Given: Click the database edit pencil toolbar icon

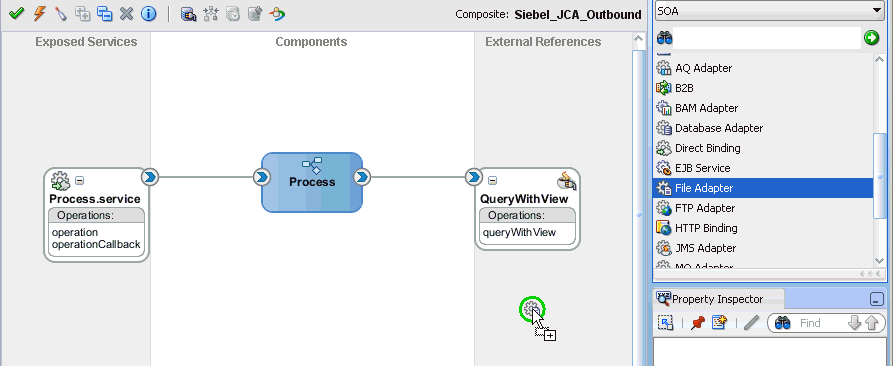Looking at the screenshot, I should (255, 14).
